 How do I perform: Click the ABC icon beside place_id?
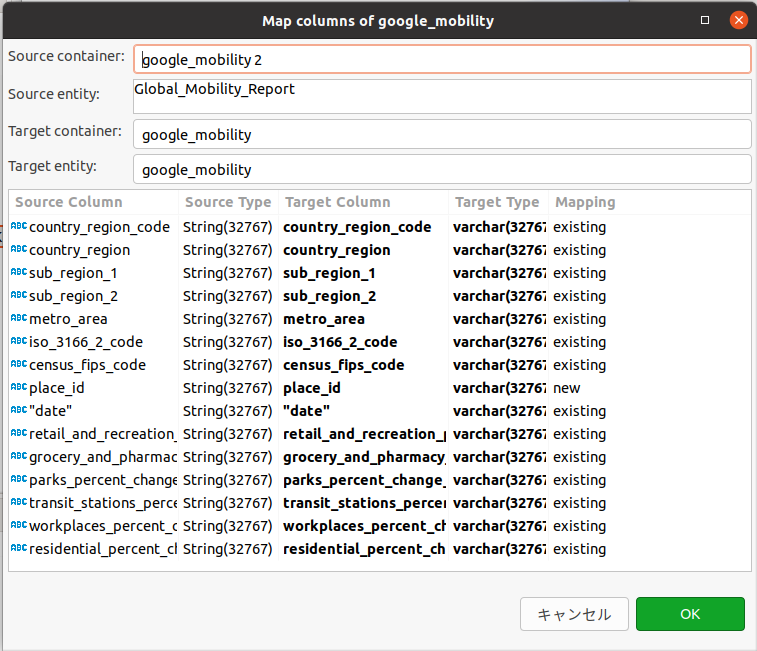tap(19, 388)
